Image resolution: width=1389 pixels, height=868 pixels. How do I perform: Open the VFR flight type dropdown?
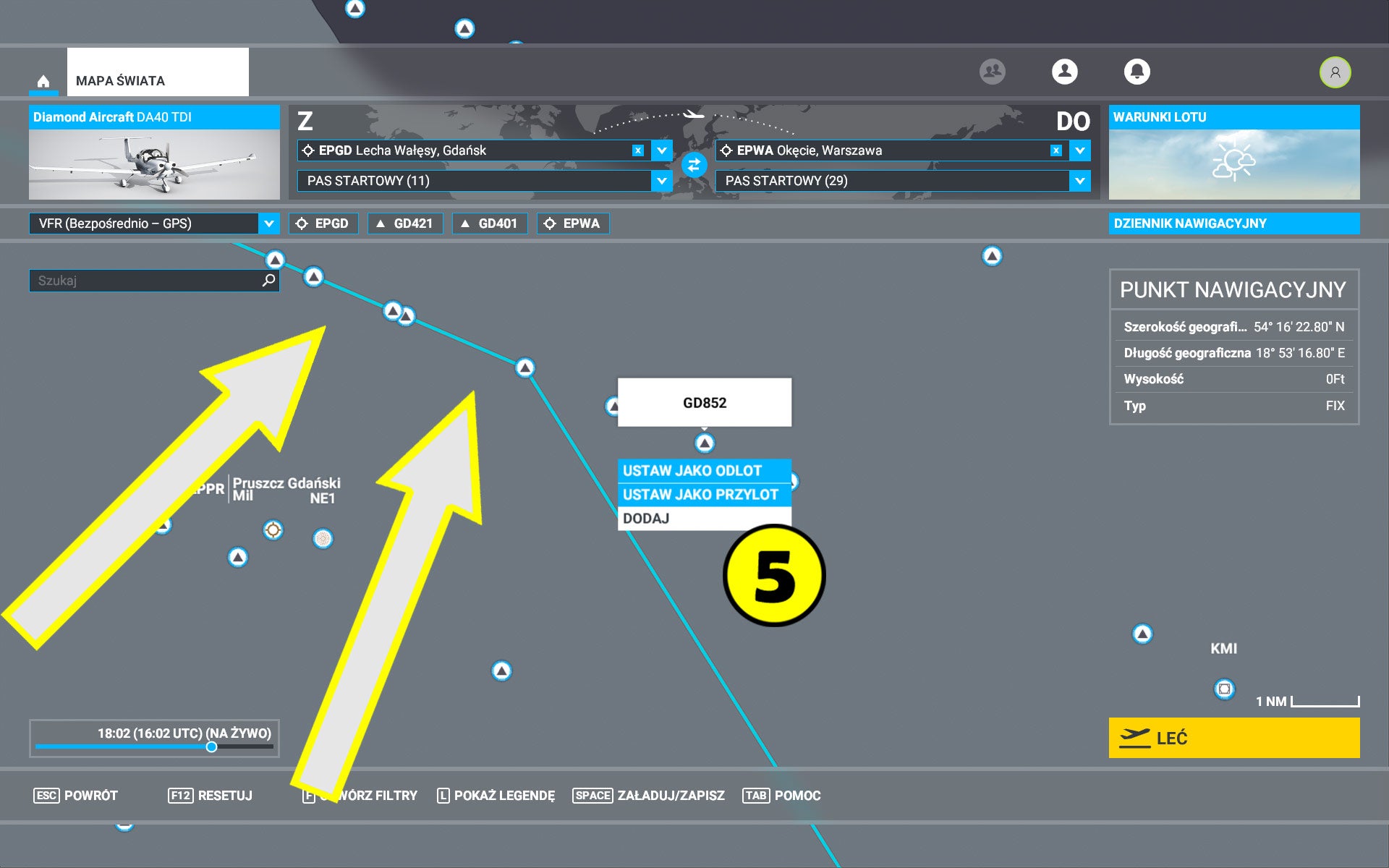click(268, 224)
